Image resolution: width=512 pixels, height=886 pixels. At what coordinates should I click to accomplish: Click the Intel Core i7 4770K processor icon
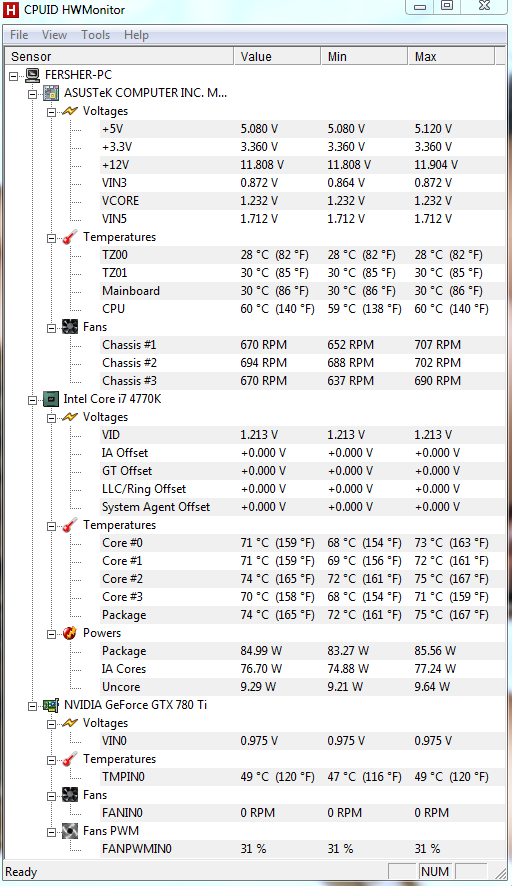pyautogui.click(x=51, y=399)
